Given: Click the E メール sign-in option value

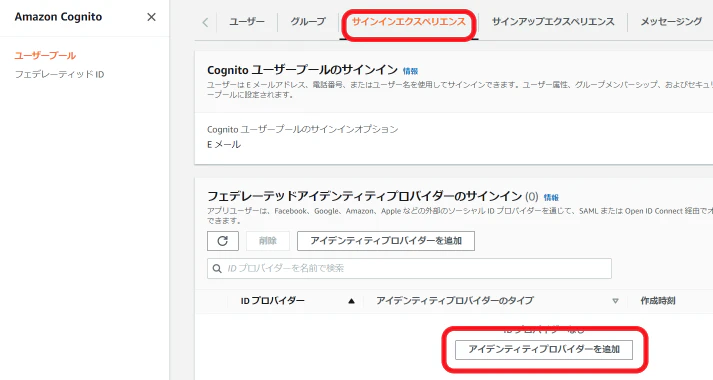Looking at the screenshot, I should (224, 145).
